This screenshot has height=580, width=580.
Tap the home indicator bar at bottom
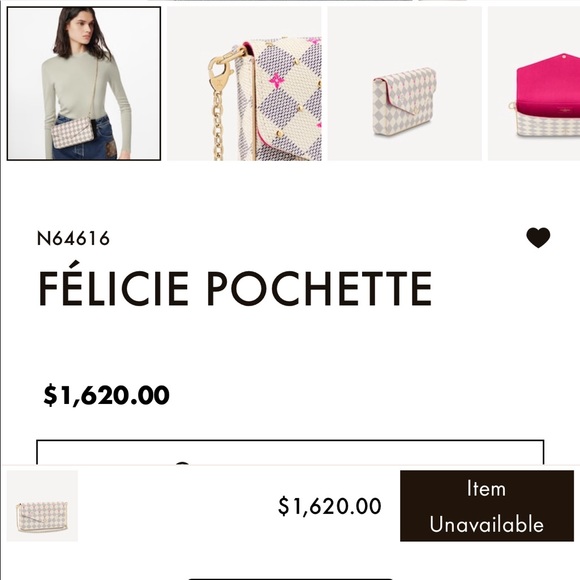pyautogui.click(x=290, y=578)
